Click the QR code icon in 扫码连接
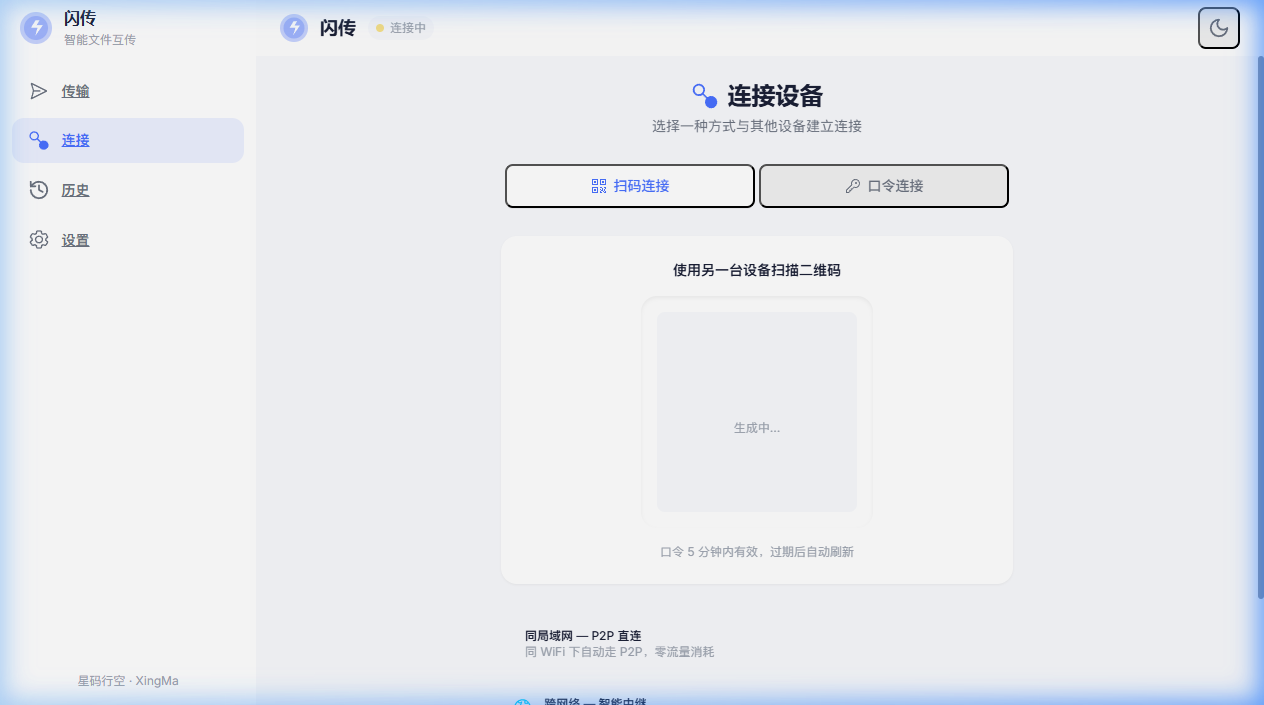Image resolution: width=1264 pixels, height=705 pixels. click(x=599, y=186)
